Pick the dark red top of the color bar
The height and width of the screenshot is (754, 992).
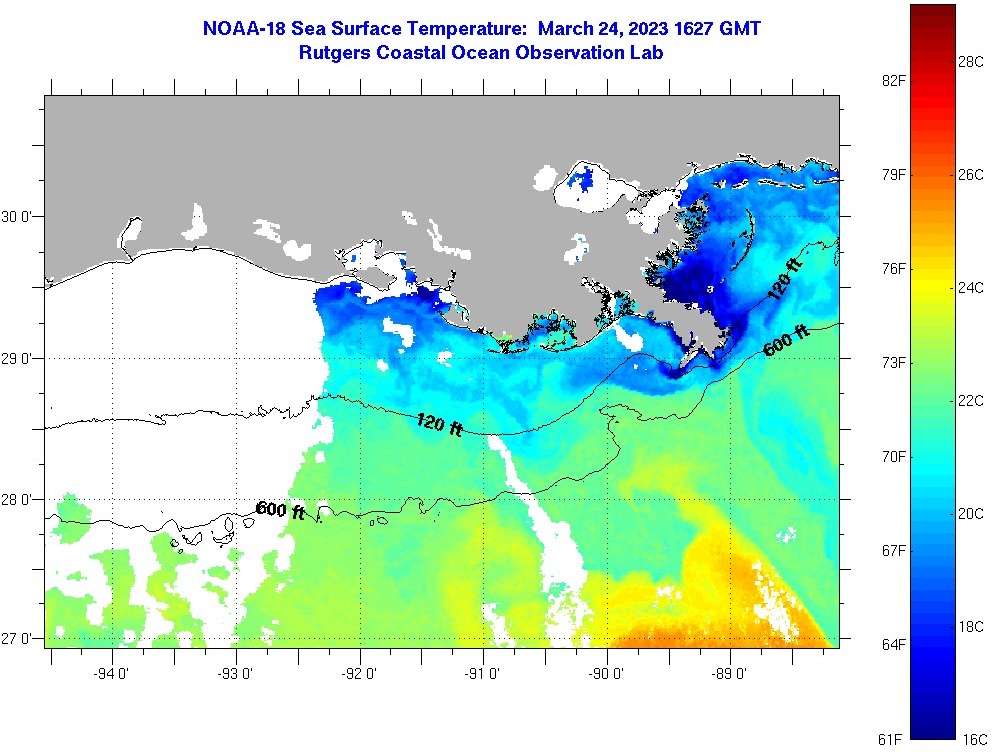tap(933, 13)
